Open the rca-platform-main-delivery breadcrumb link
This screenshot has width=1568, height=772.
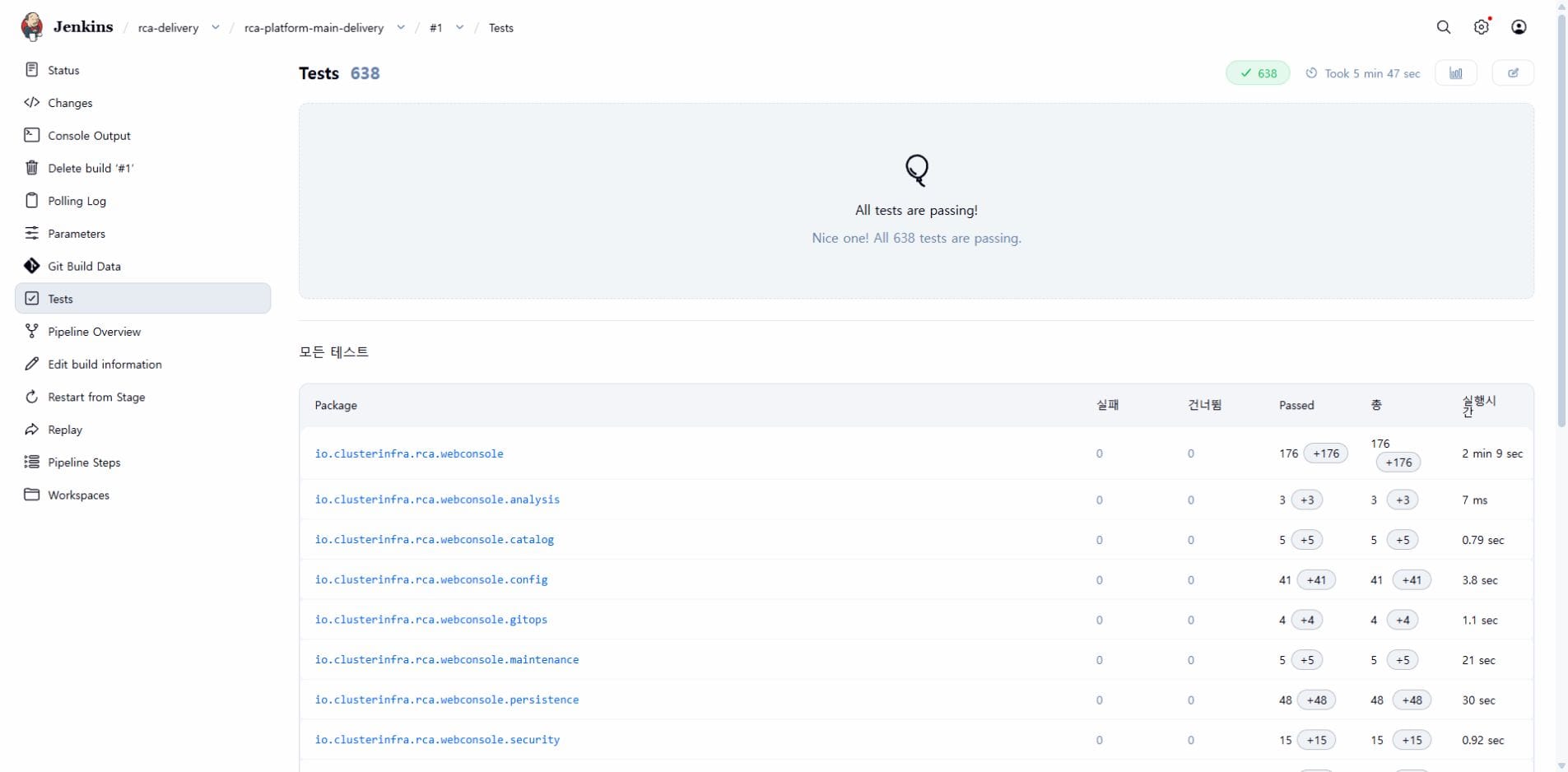click(x=314, y=28)
